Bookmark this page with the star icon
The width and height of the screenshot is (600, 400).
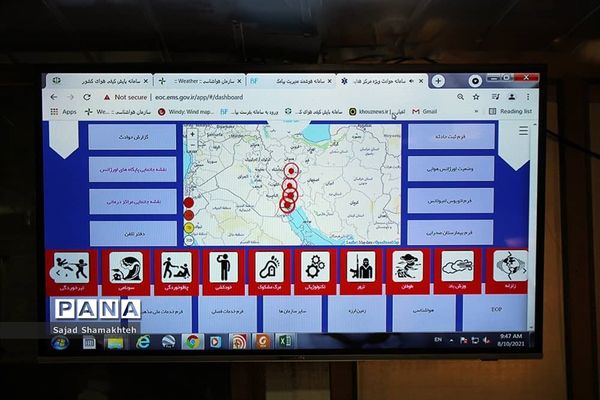point(476,97)
